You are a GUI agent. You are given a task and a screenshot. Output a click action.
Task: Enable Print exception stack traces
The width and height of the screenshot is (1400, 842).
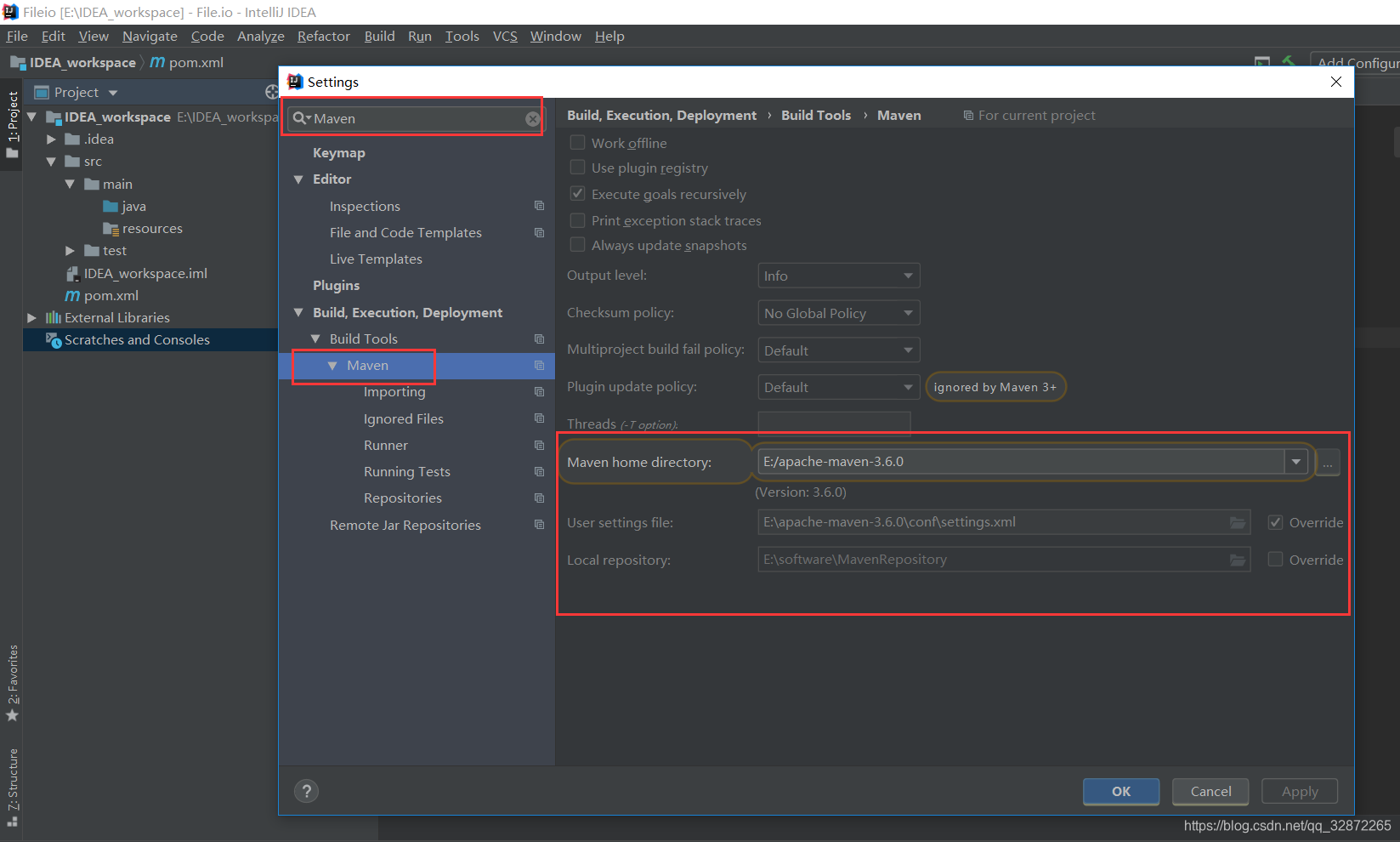[x=577, y=220]
